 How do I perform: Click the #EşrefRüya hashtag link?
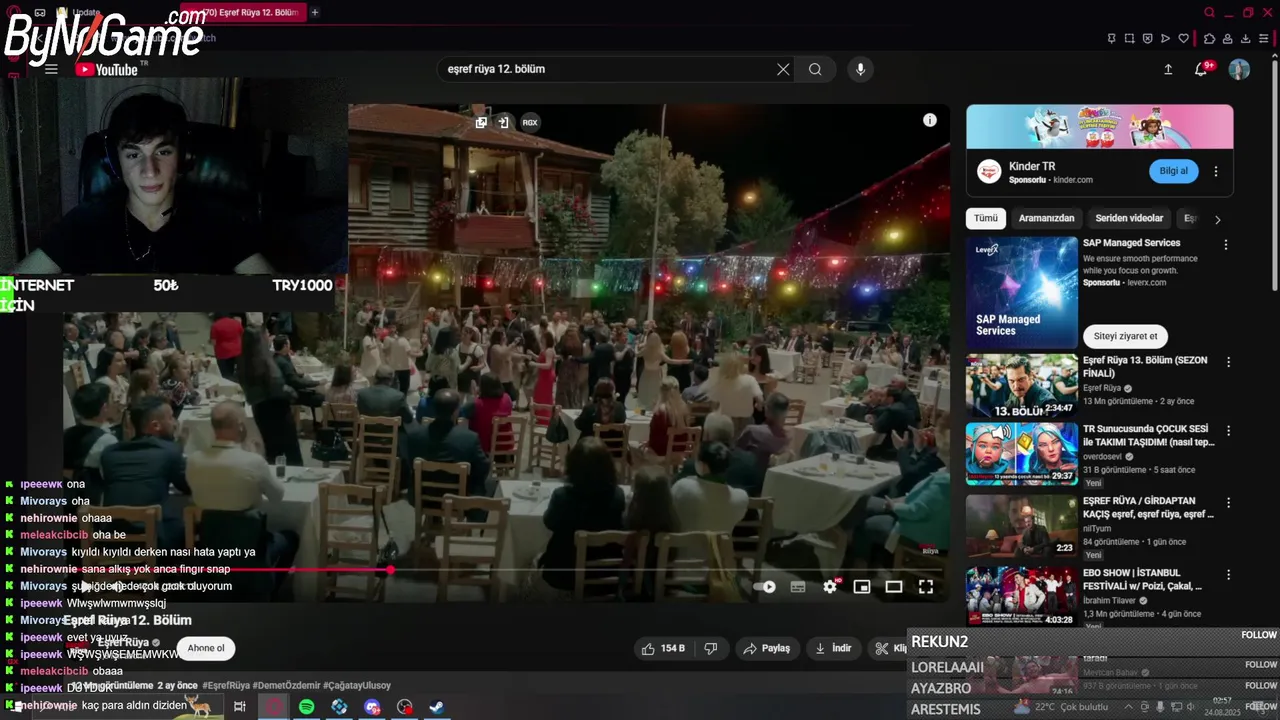[x=226, y=685]
